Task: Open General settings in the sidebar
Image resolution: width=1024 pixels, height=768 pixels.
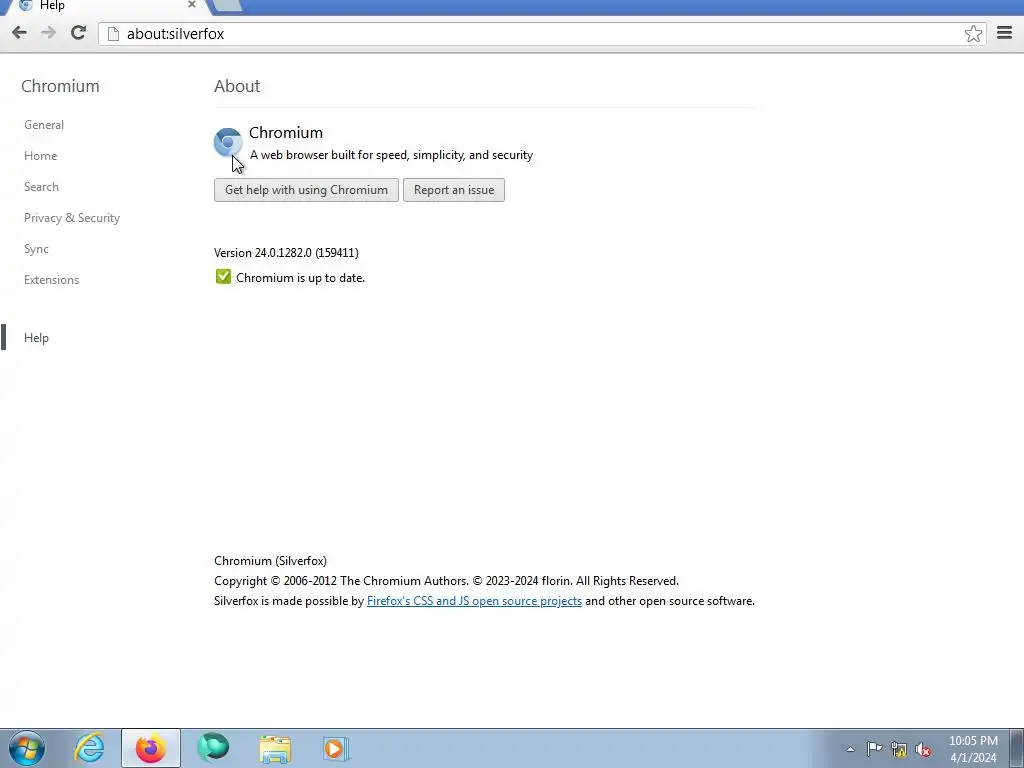Action: click(x=44, y=125)
